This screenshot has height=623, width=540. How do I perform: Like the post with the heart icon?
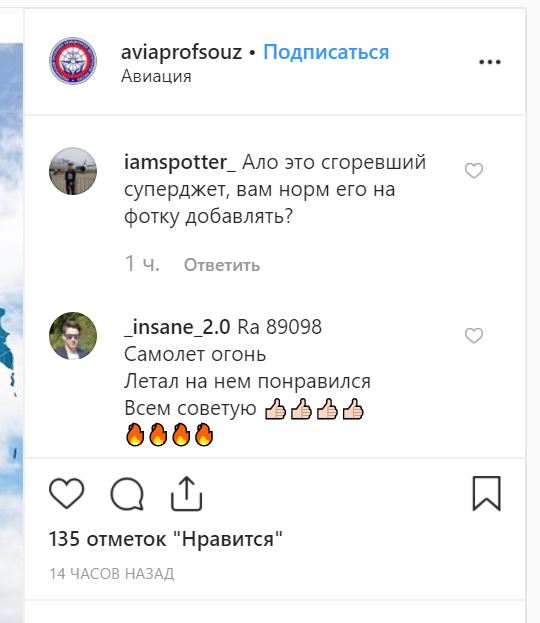[x=66, y=493]
